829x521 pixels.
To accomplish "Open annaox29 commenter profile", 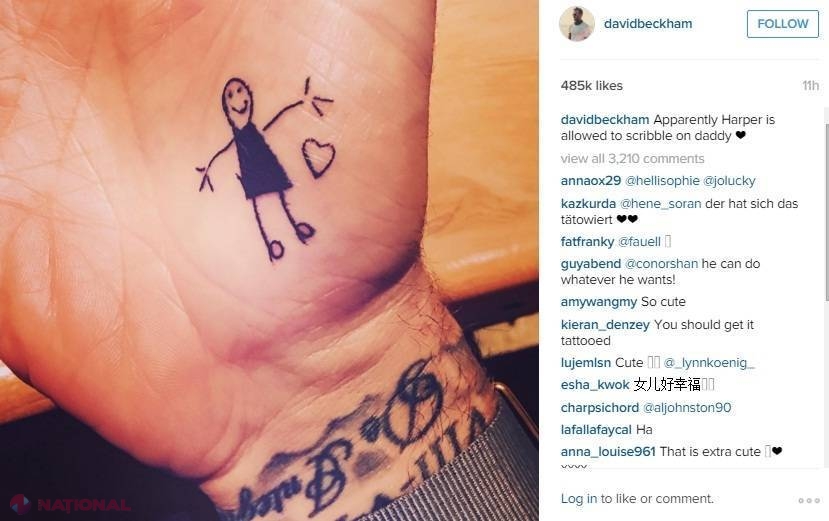I will [591, 181].
